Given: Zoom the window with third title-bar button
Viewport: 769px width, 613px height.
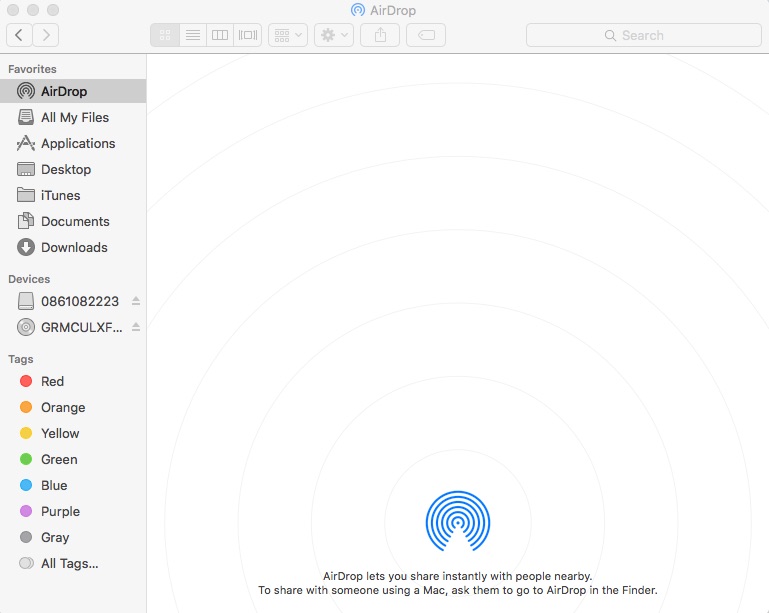Looking at the screenshot, I should [x=53, y=10].
